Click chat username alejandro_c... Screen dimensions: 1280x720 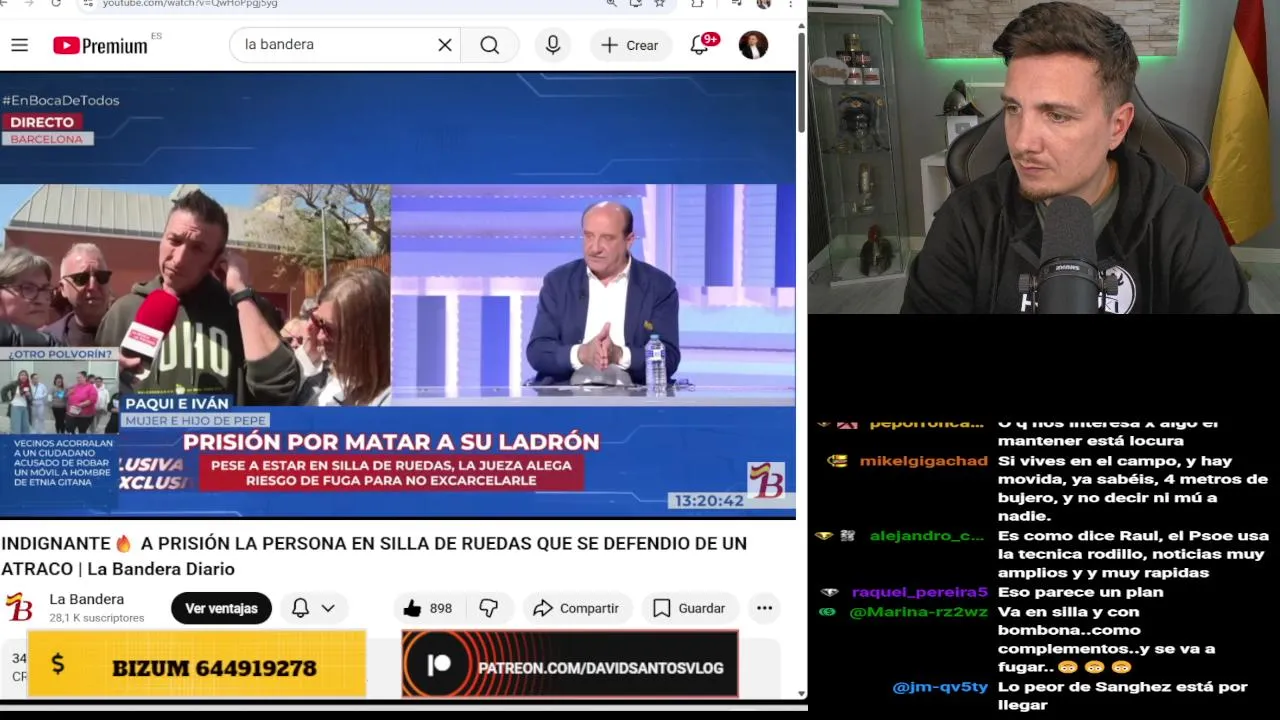927,536
